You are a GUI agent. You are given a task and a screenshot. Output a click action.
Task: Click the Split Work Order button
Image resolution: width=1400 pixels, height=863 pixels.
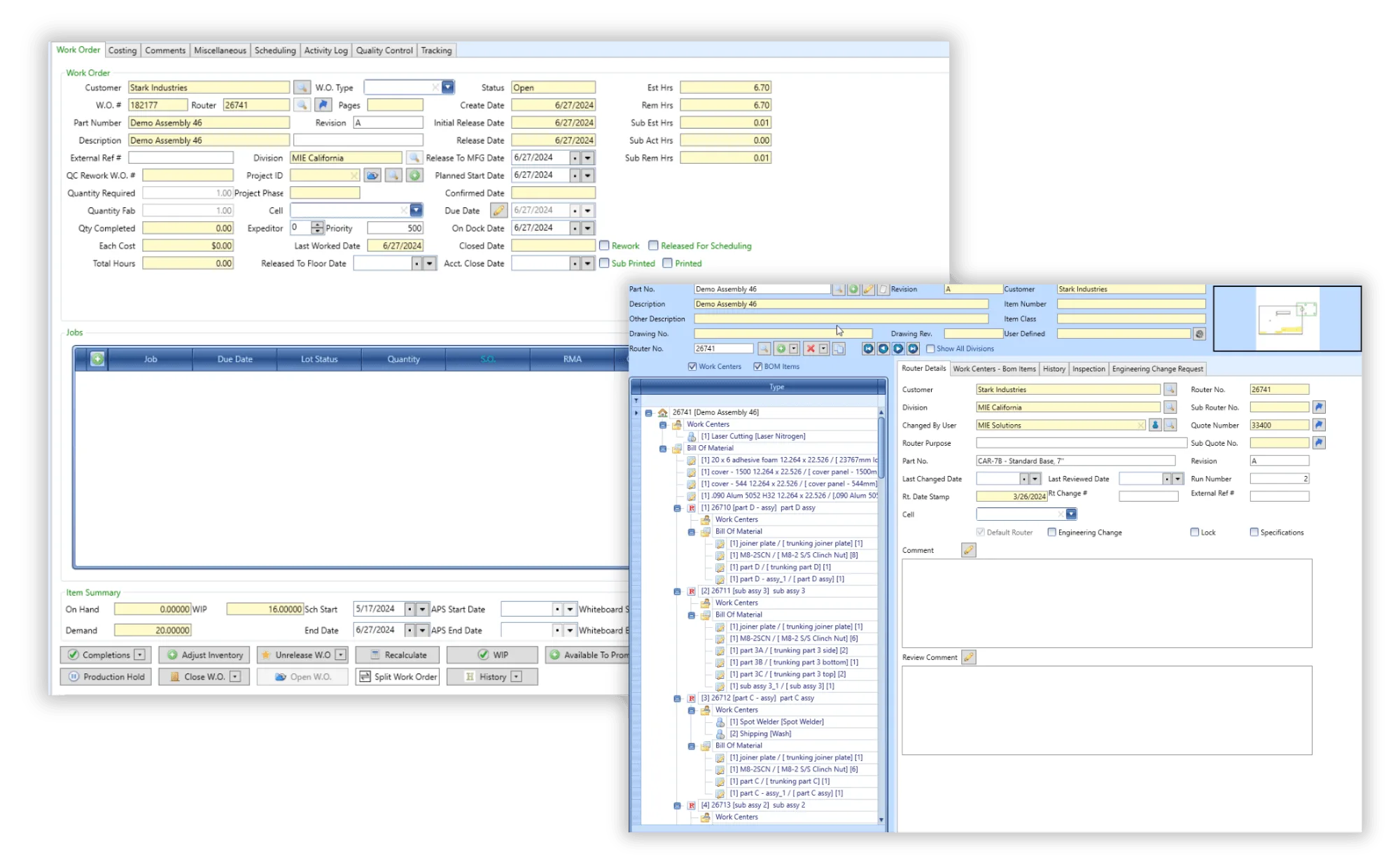[x=398, y=677]
